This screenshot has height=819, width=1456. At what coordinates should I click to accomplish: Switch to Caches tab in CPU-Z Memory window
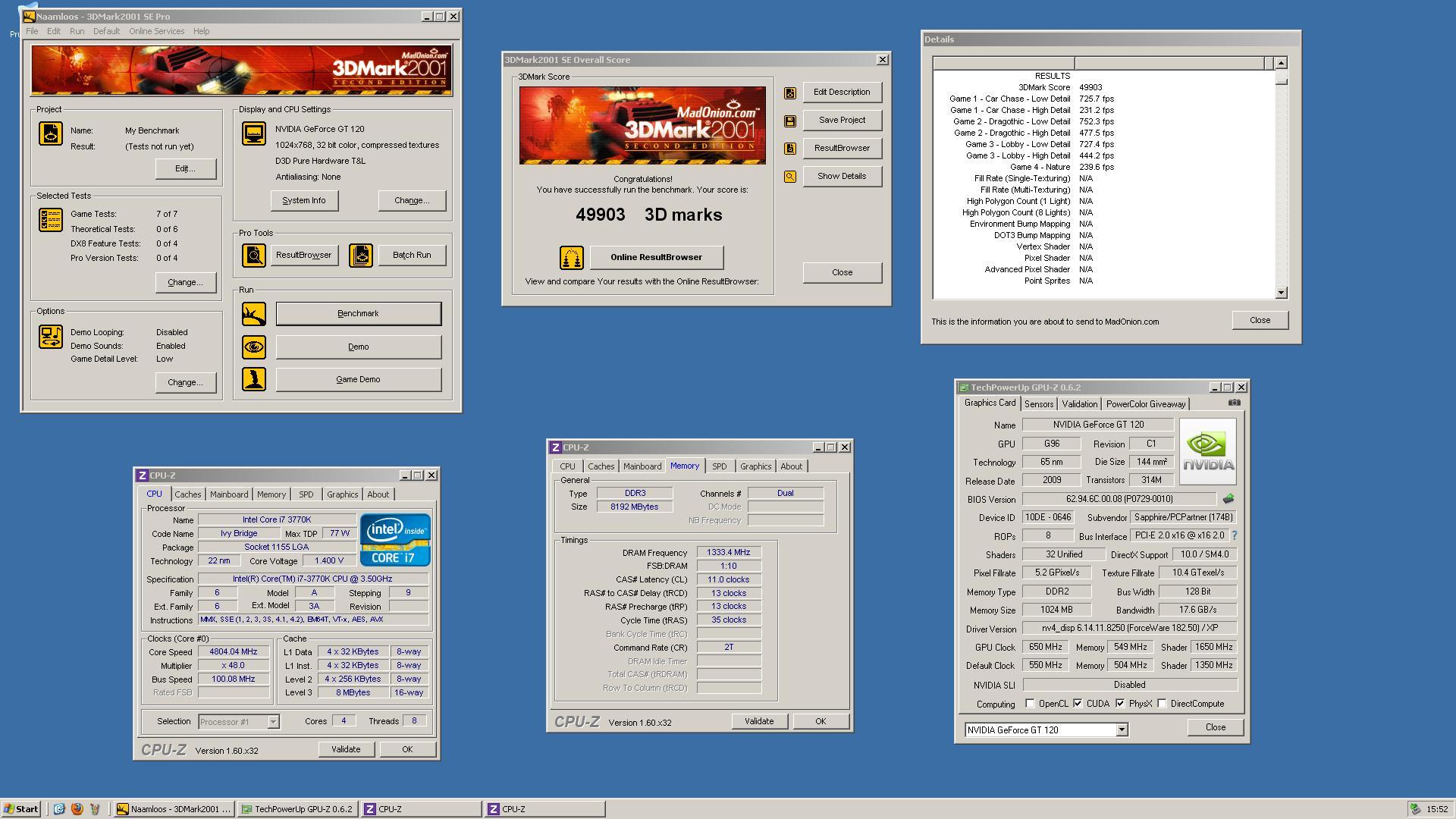click(601, 466)
